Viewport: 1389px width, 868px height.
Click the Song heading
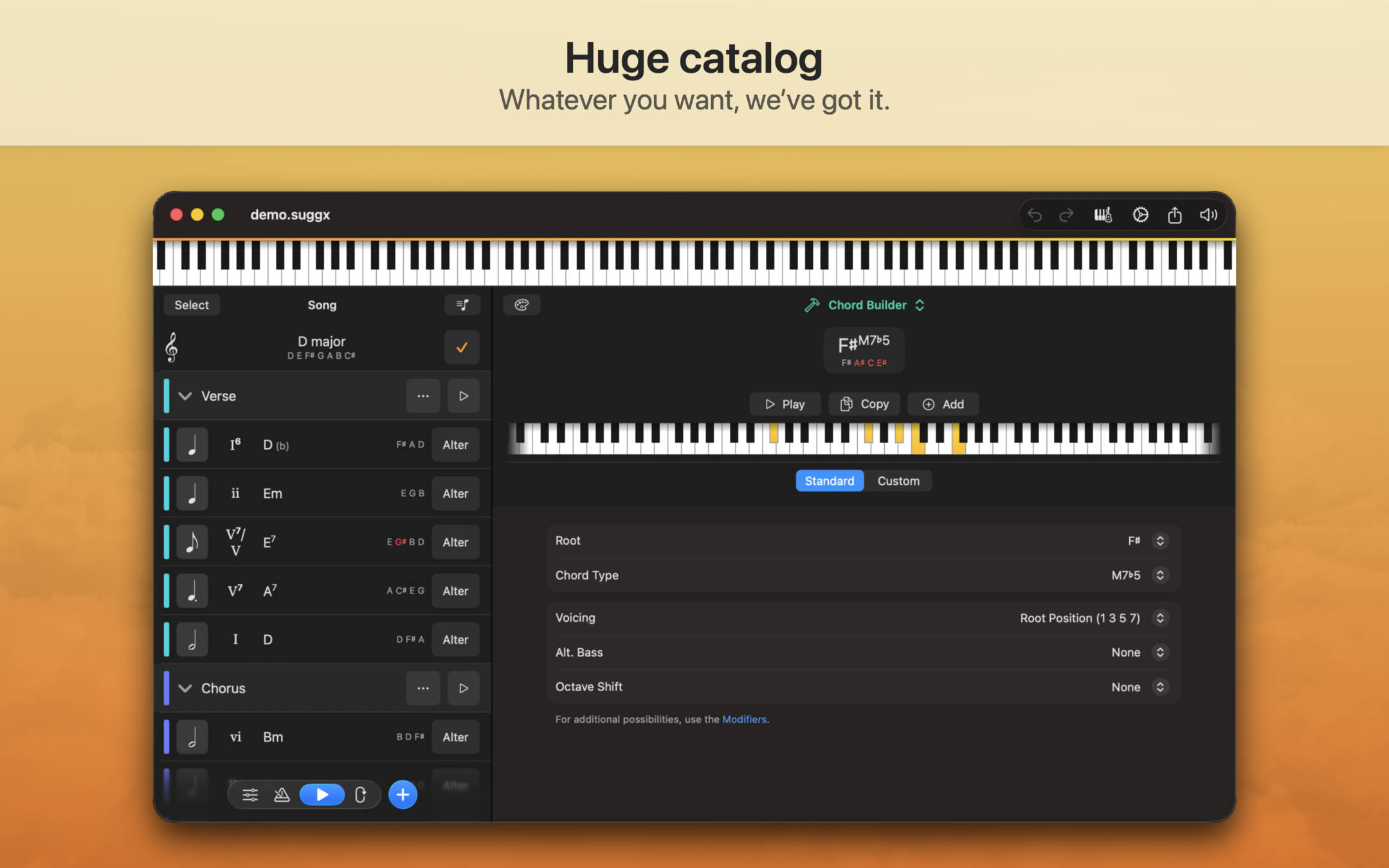[x=322, y=305]
